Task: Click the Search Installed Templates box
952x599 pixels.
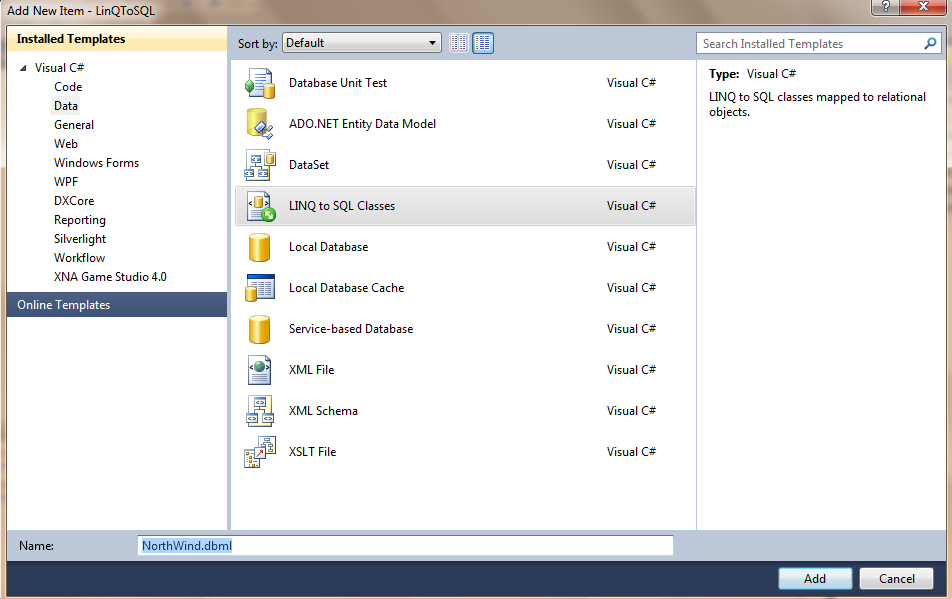Action: [x=810, y=44]
